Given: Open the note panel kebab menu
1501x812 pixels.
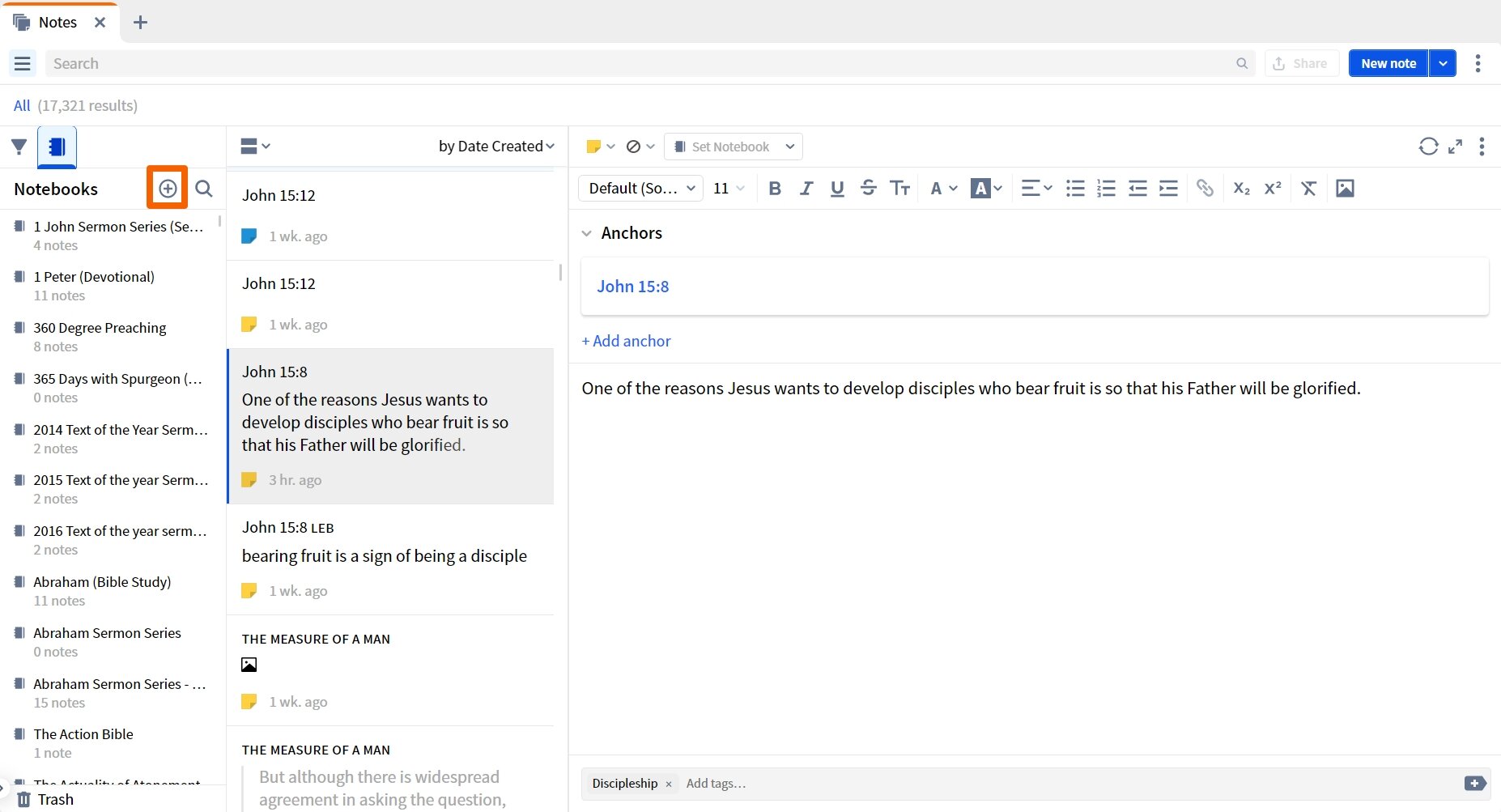Looking at the screenshot, I should click(x=1482, y=147).
